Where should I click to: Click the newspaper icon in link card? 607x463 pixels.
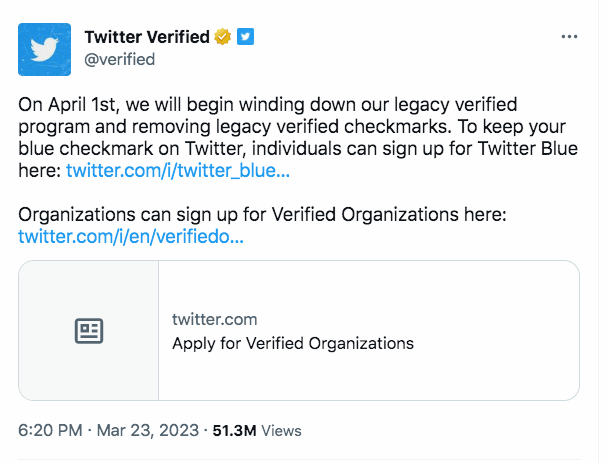[89, 331]
